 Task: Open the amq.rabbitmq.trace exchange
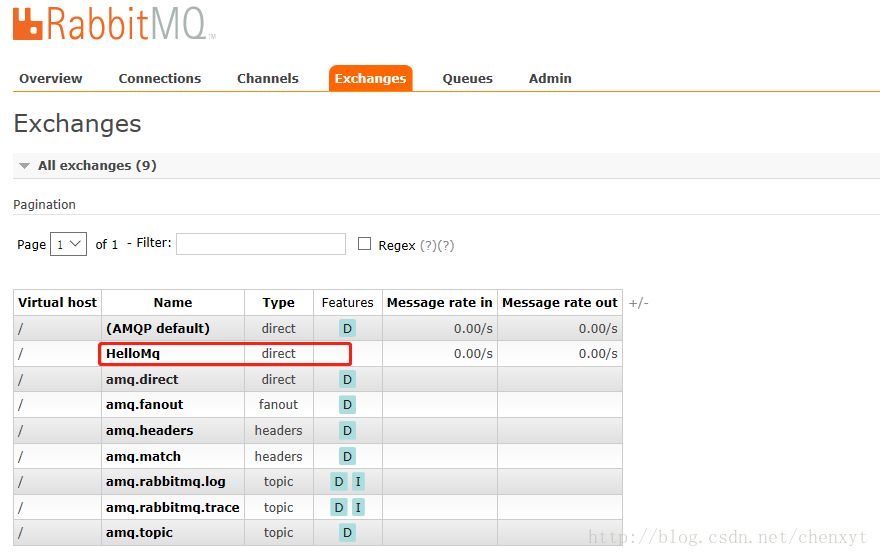click(x=173, y=508)
